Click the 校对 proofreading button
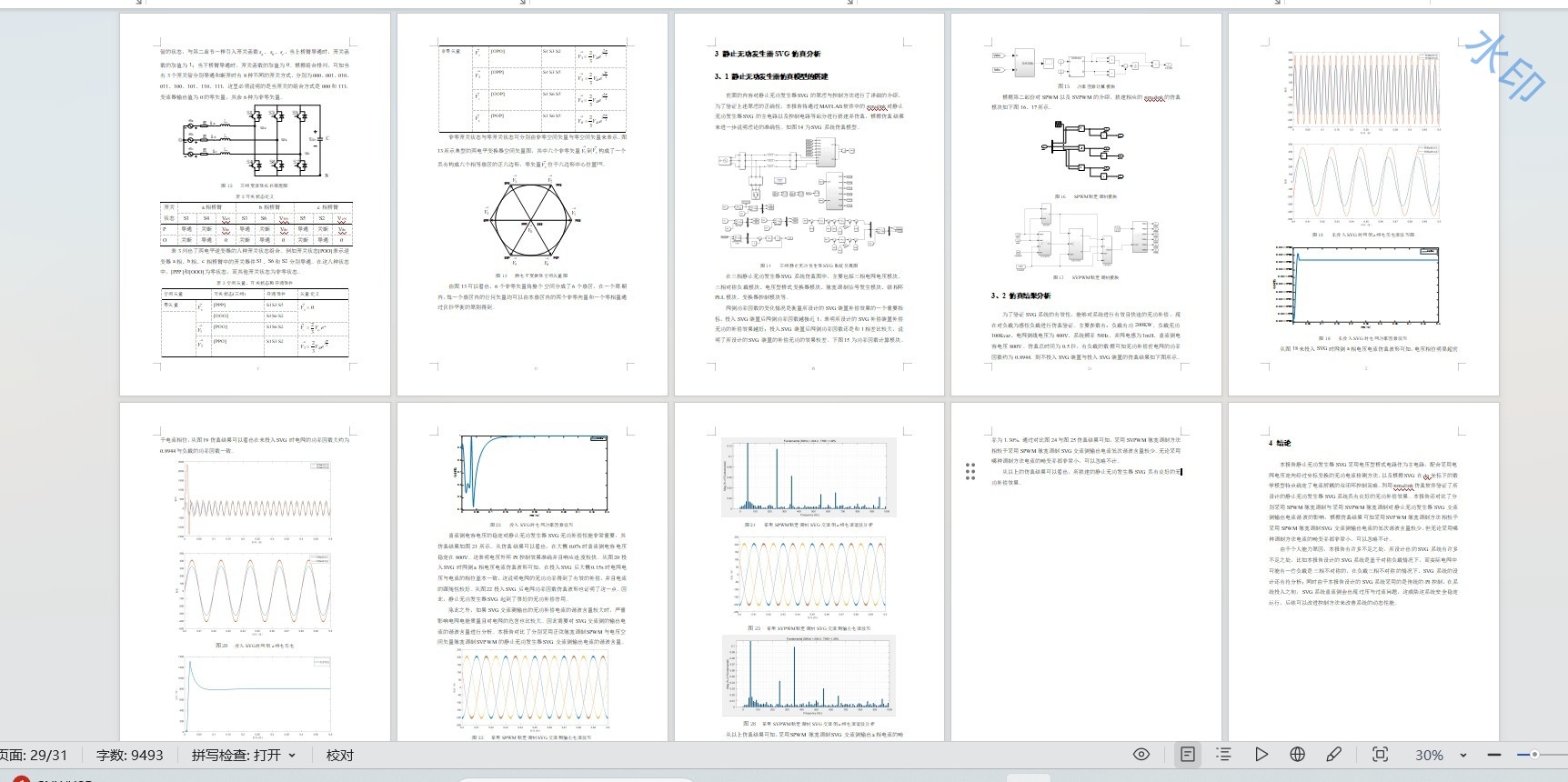This screenshot has width=1568, height=782. point(340,756)
